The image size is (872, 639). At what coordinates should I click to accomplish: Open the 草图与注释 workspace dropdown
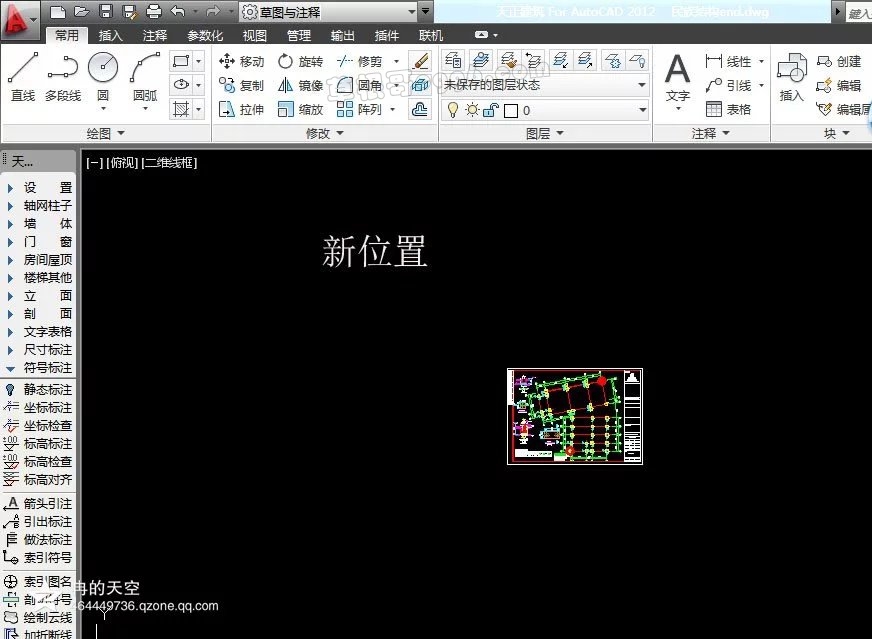point(328,12)
